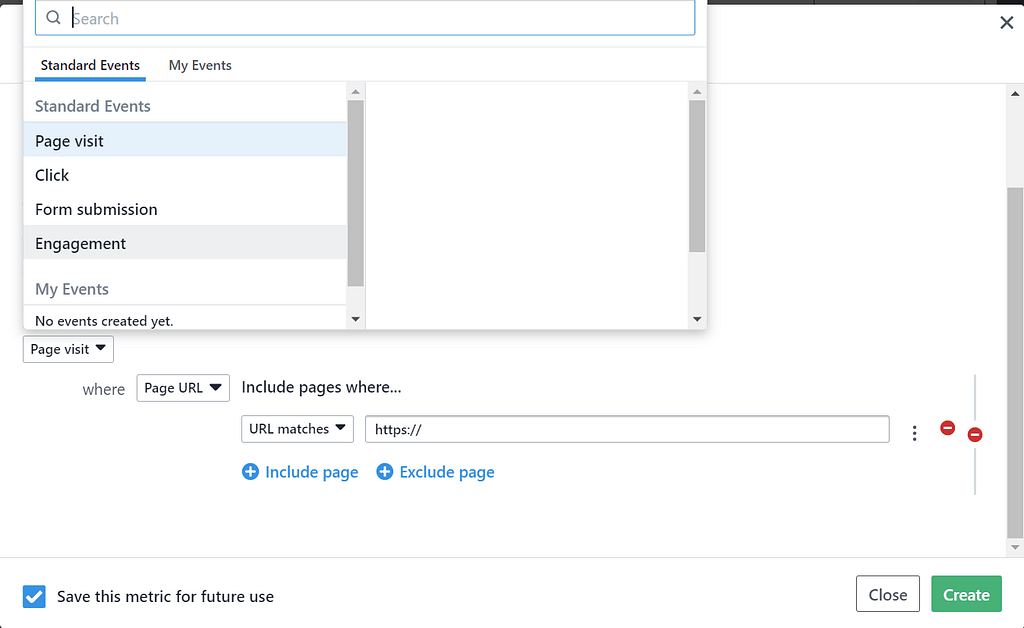The image size is (1024, 628).
Task: Click the 'No events created yet.' text
Action: tap(104, 321)
